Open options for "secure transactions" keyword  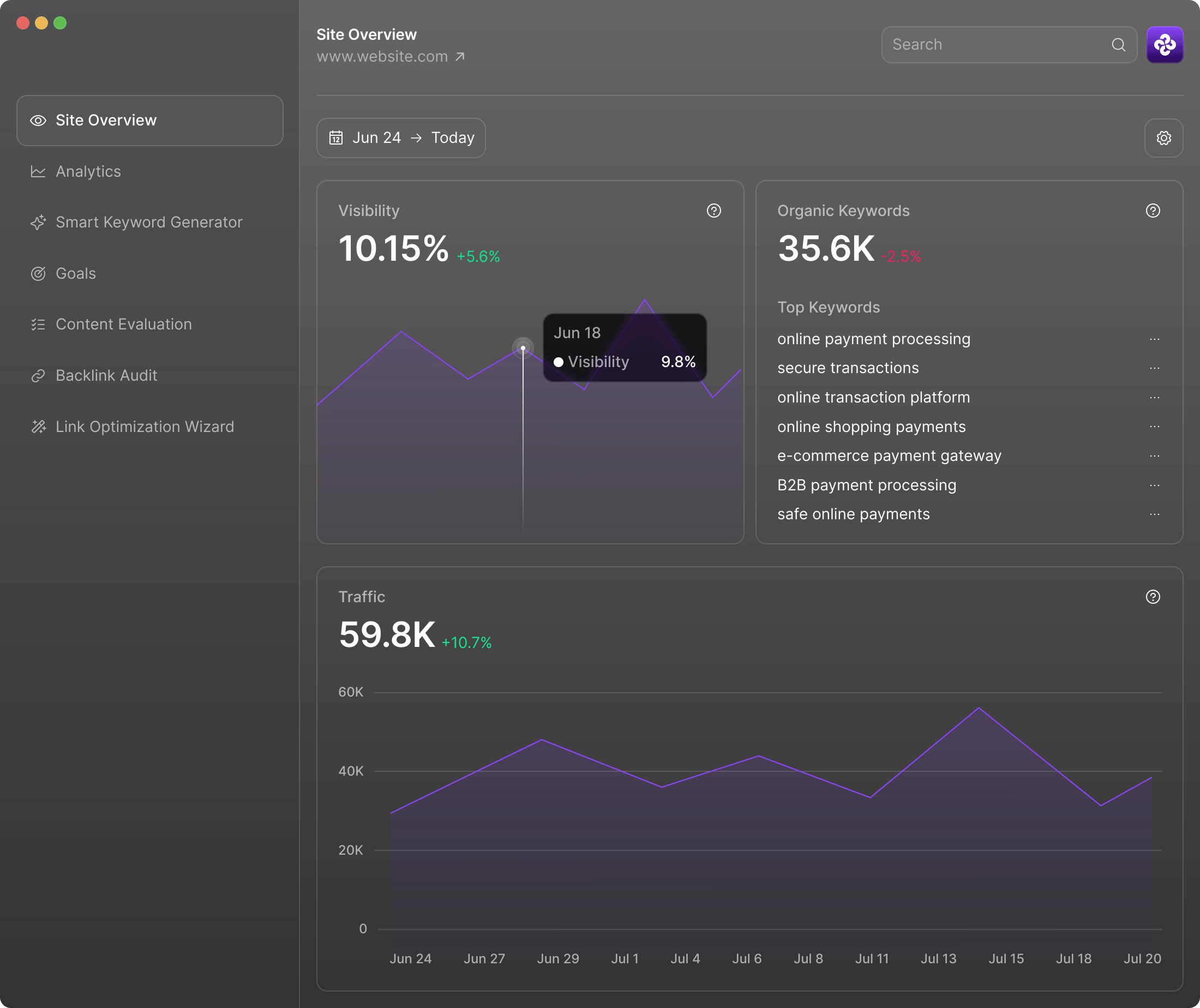[x=1154, y=368]
